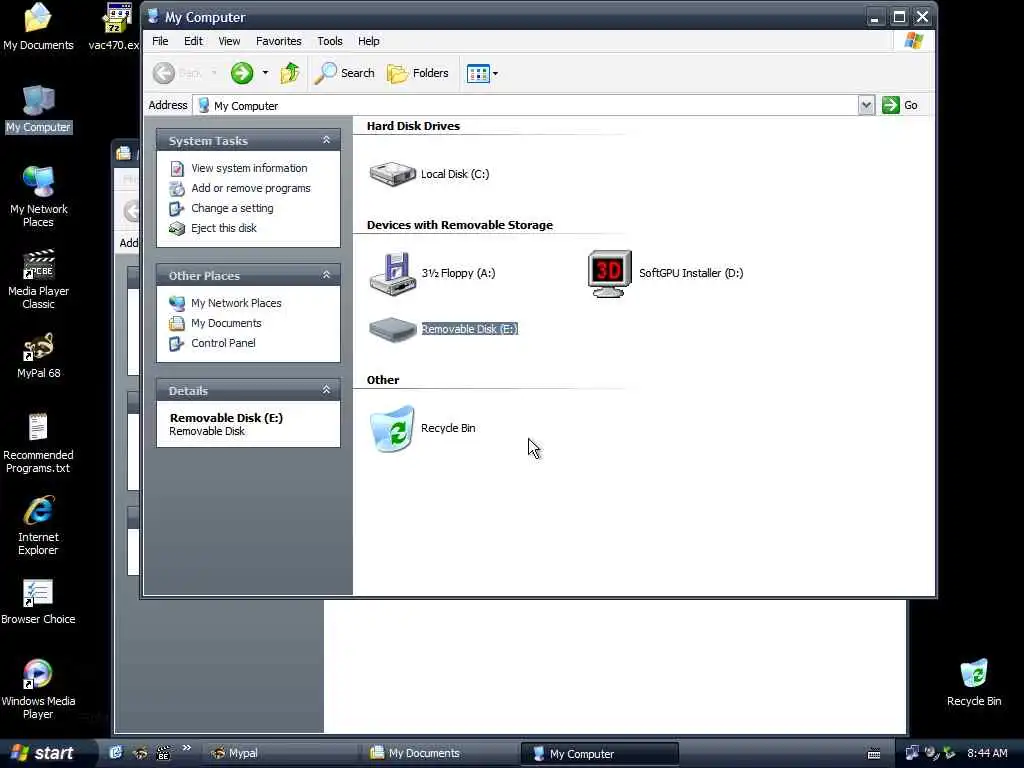This screenshot has width=1024, height=768.
Task: Click Change a setting link
Action: pos(232,208)
